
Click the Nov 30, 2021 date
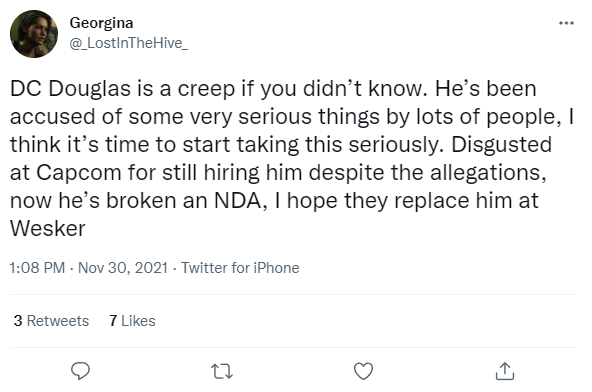(123, 268)
